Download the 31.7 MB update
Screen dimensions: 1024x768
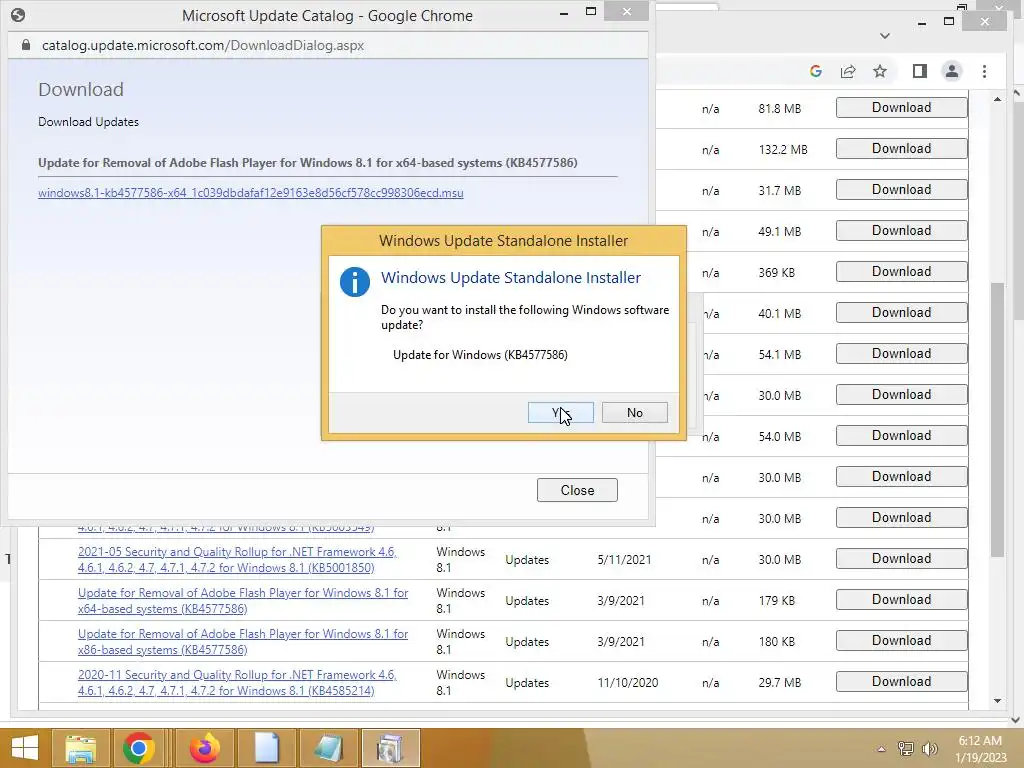click(x=901, y=190)
